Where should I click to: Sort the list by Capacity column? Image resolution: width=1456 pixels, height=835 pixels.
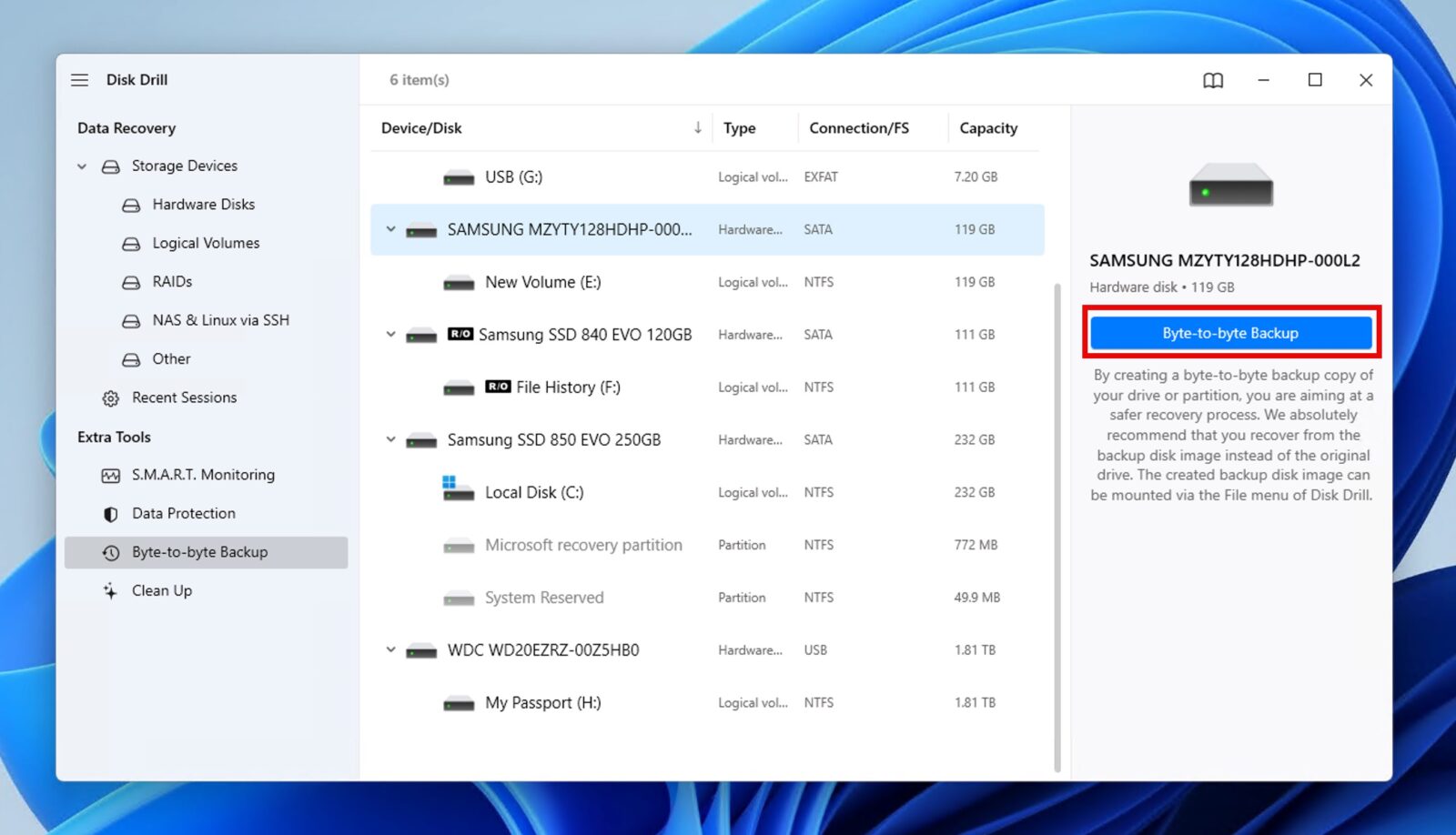click(x=988, y=127)
